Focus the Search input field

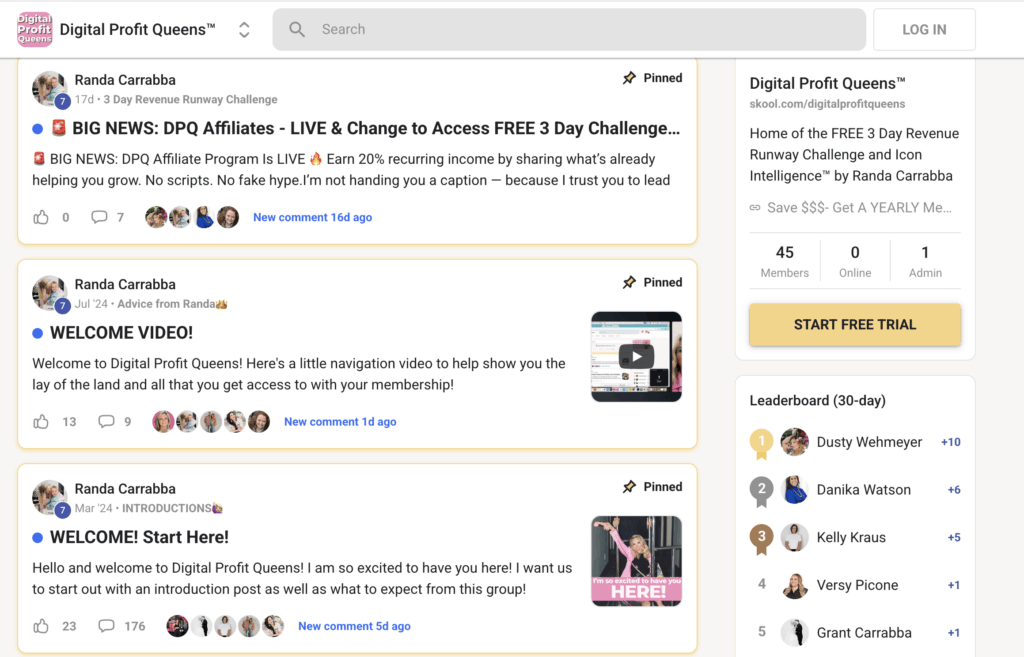point(569,29)
